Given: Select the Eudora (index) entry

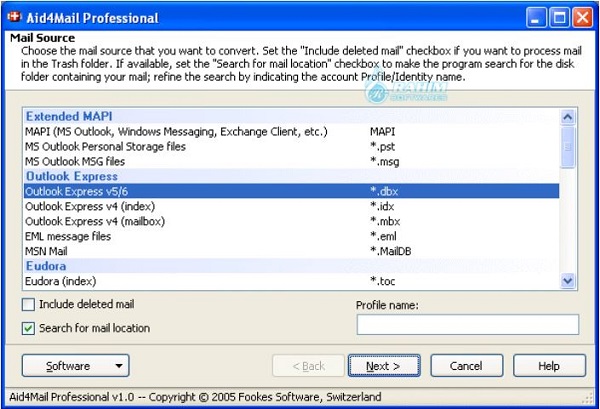Looking at the screenshot, I should pos(292,281).
